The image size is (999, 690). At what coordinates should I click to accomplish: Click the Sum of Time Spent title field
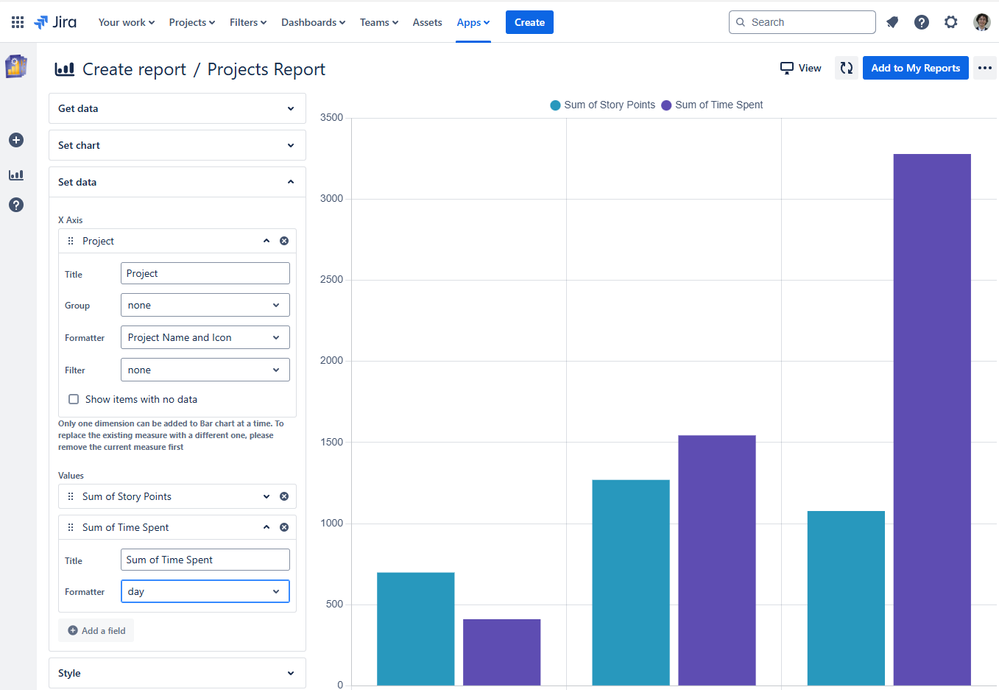coord(205,560)
